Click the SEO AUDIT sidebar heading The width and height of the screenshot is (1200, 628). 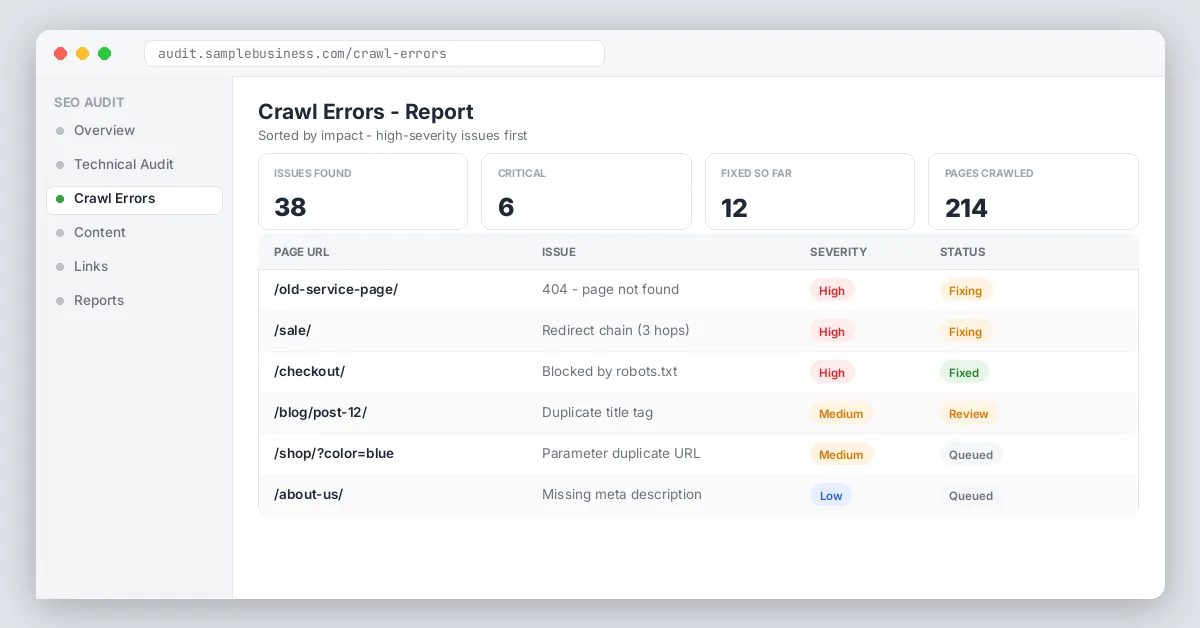point(89,102)
